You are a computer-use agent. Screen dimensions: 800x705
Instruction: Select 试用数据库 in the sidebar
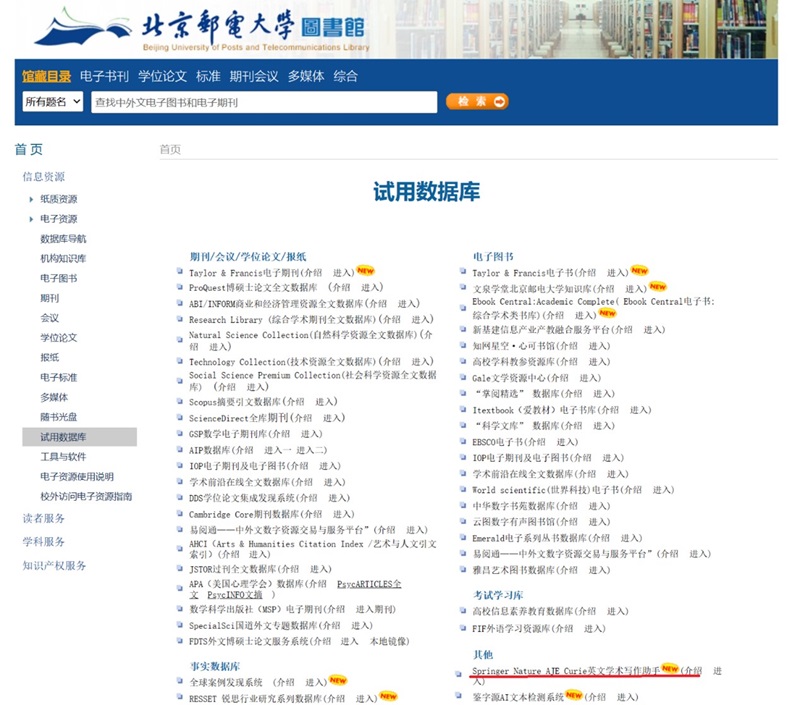[x=80, y=437]
